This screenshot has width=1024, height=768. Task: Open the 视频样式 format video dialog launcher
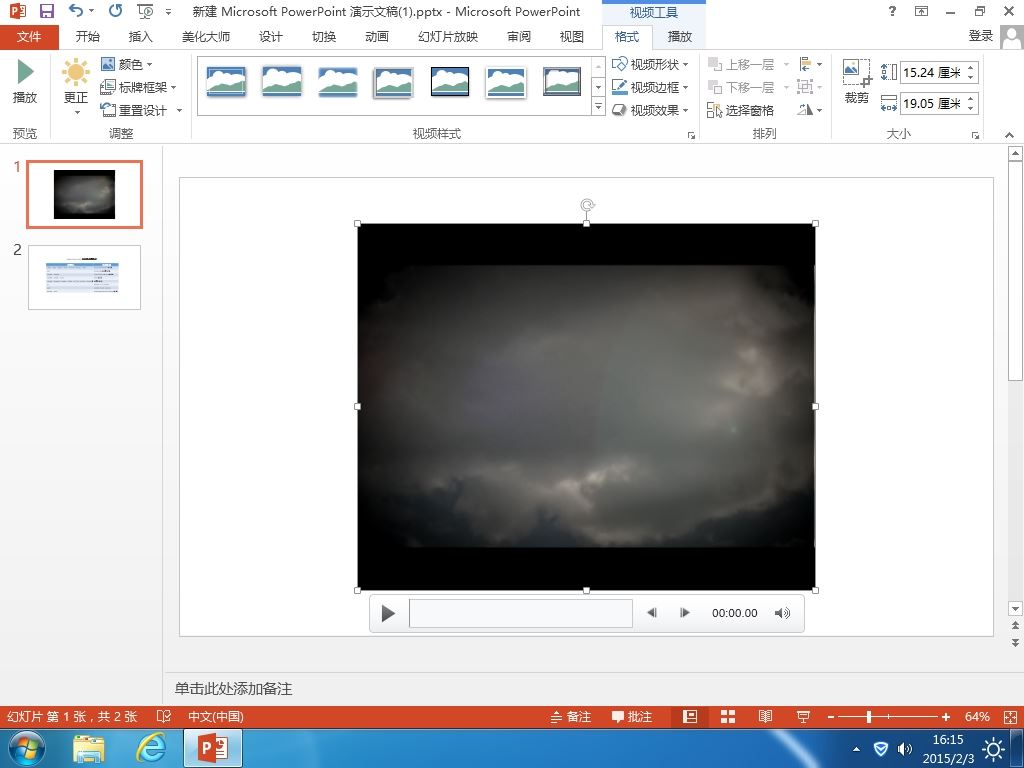[x=691, y=135]
